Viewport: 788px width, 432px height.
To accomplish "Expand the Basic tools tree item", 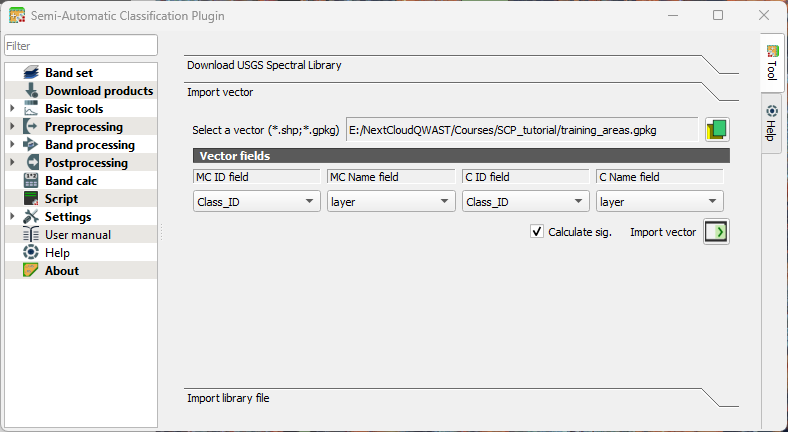I will pos(12,109).
